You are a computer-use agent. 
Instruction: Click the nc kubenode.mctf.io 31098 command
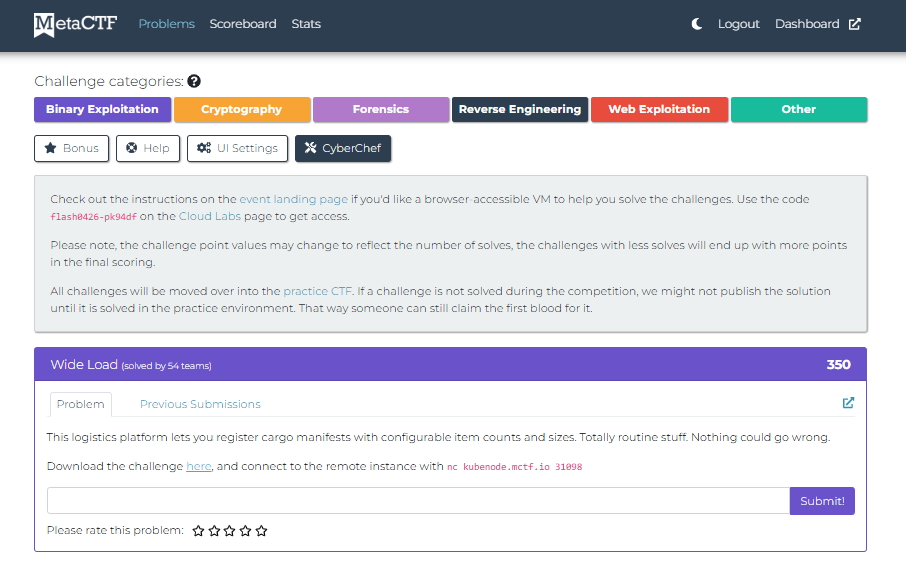[x=514, y=467]
